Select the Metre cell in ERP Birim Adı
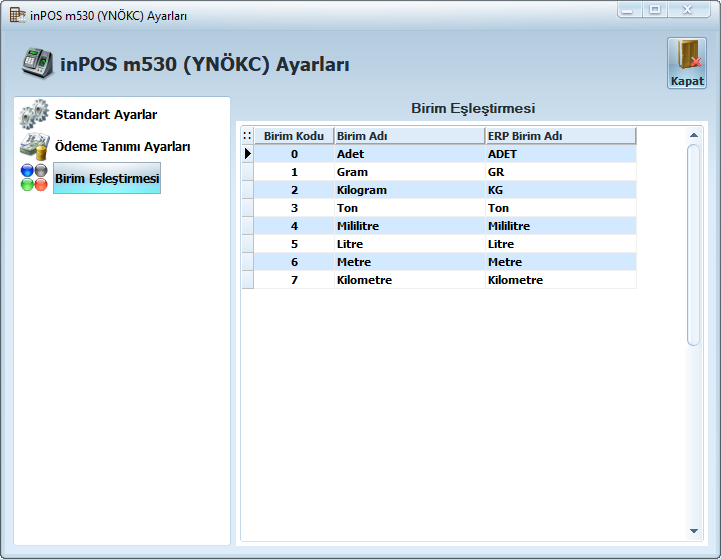 click(x=561, y=262)
